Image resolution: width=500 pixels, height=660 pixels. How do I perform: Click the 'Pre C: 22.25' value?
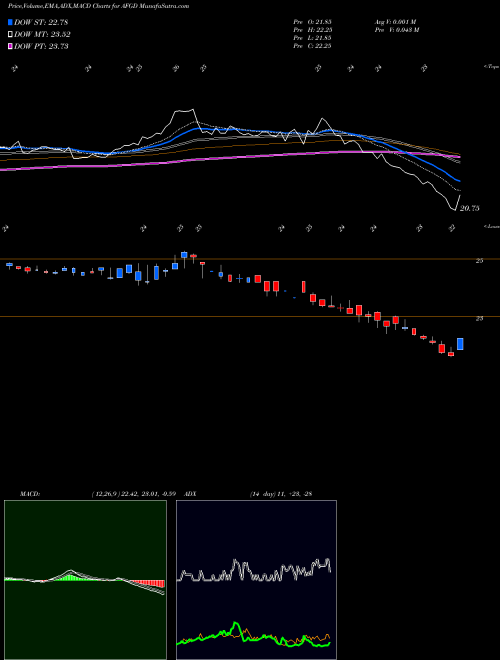click(312, 46)
